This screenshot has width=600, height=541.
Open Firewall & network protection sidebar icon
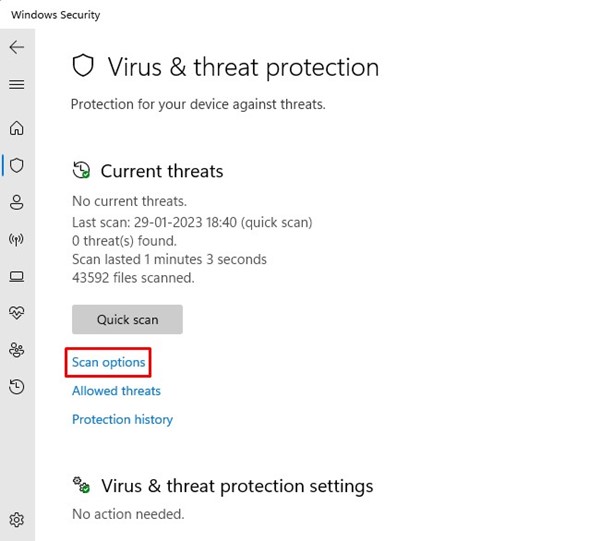(16, 240)
